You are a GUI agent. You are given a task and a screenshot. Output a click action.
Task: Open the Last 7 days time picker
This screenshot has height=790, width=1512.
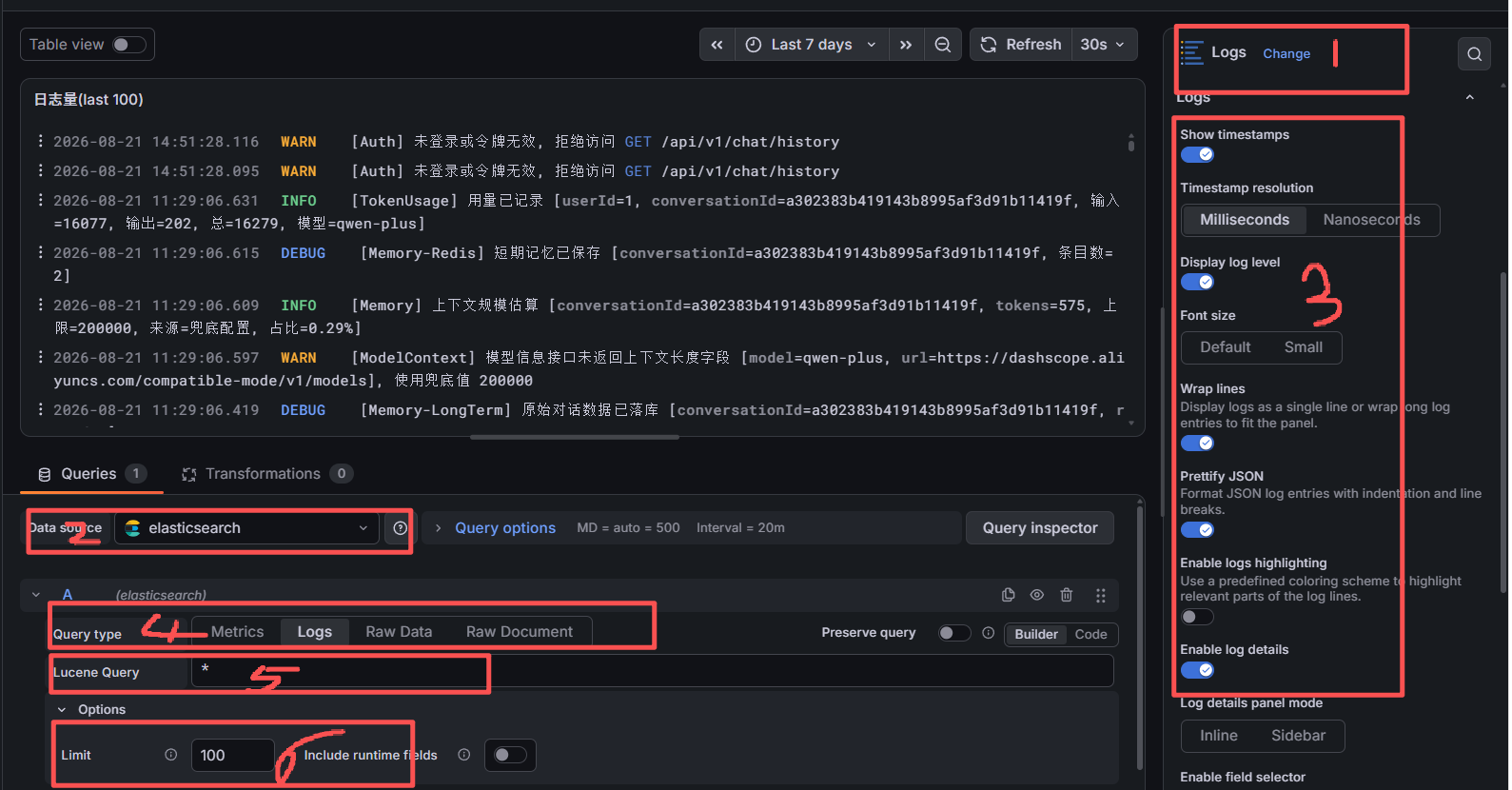coord(812,45)
